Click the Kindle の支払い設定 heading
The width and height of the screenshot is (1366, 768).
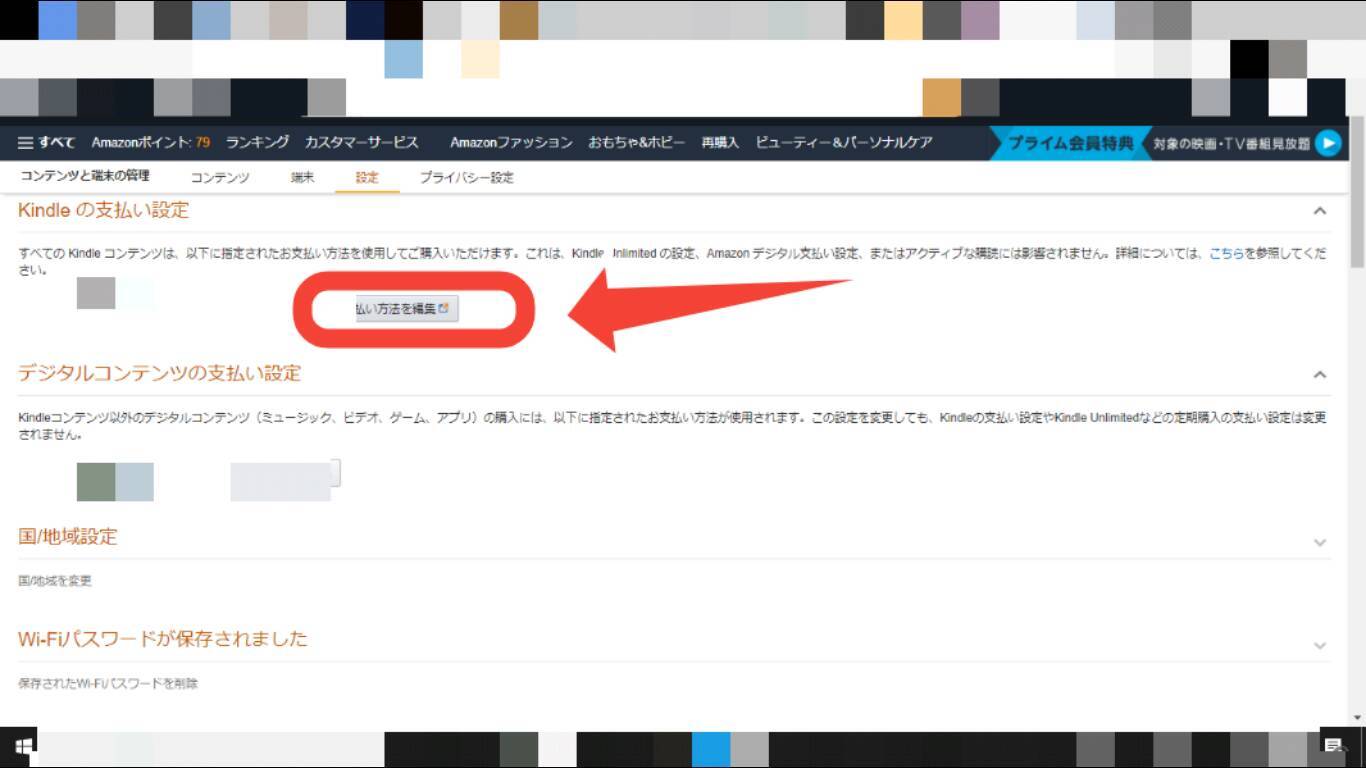(x=104, y=210)
